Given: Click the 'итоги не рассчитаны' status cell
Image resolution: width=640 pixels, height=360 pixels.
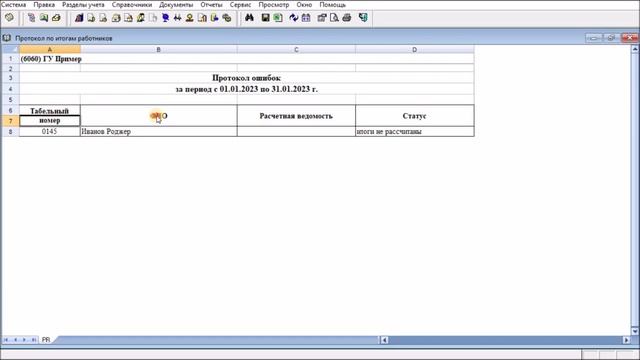Looking at the screenshot, I should coord(415,131).
